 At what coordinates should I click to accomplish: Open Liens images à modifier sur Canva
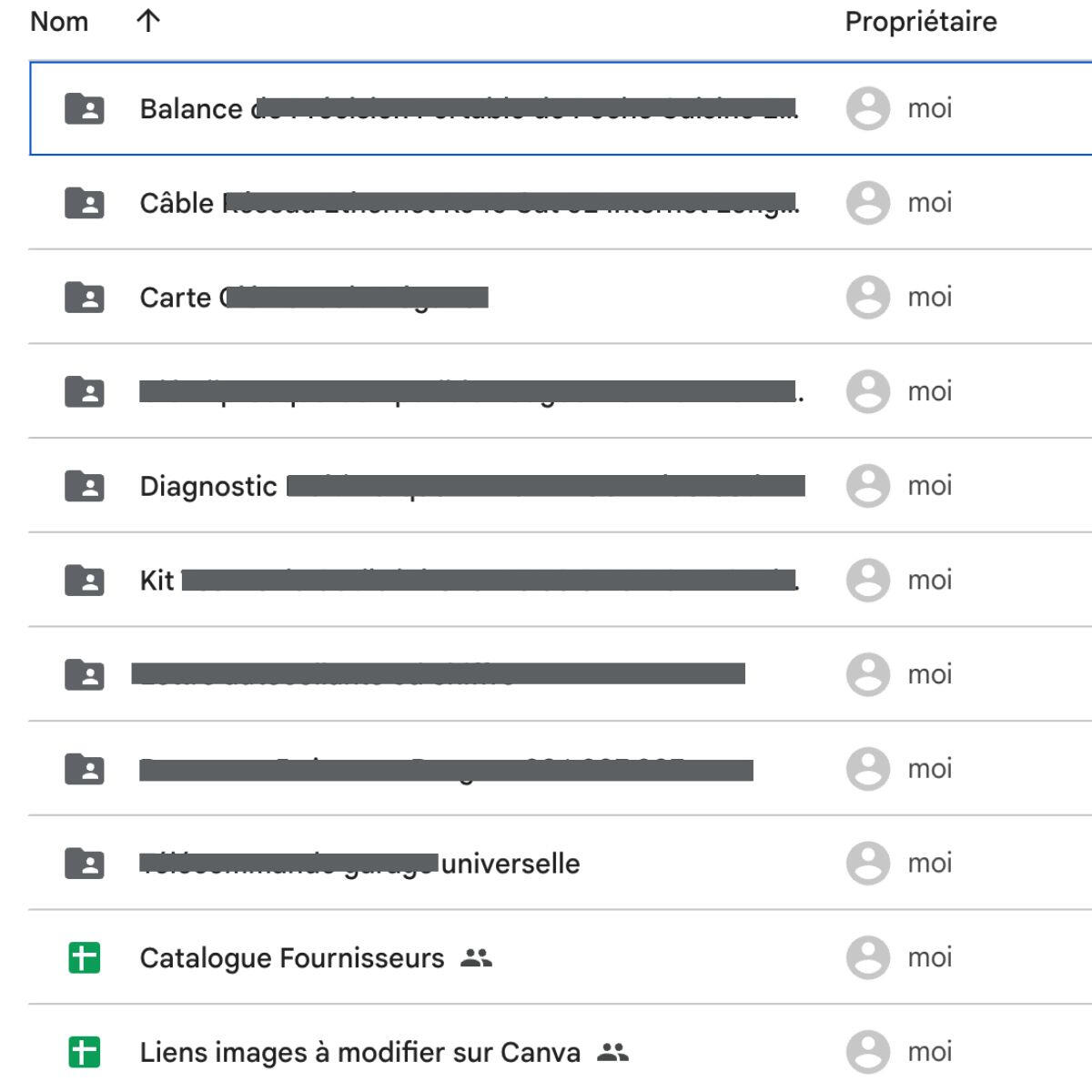click(359, 1053)
